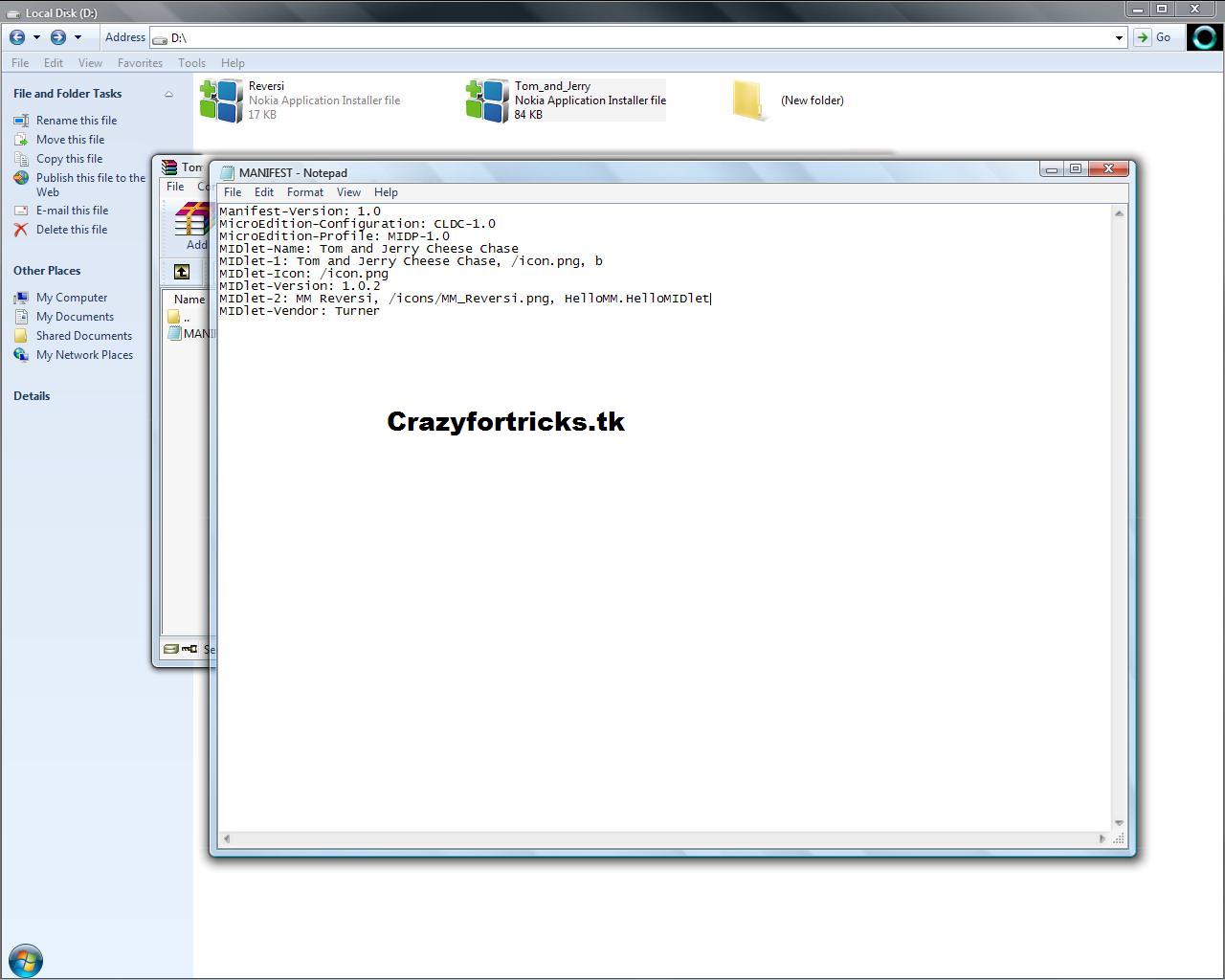Click the My Computer icon

(21, 298)
